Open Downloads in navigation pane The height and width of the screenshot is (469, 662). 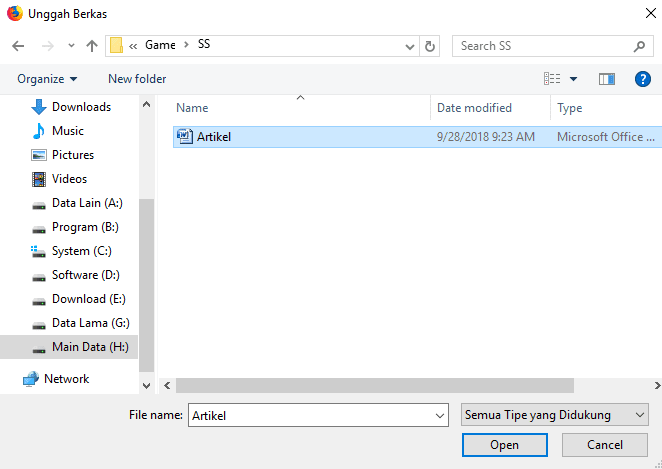[x=81, y=107]
